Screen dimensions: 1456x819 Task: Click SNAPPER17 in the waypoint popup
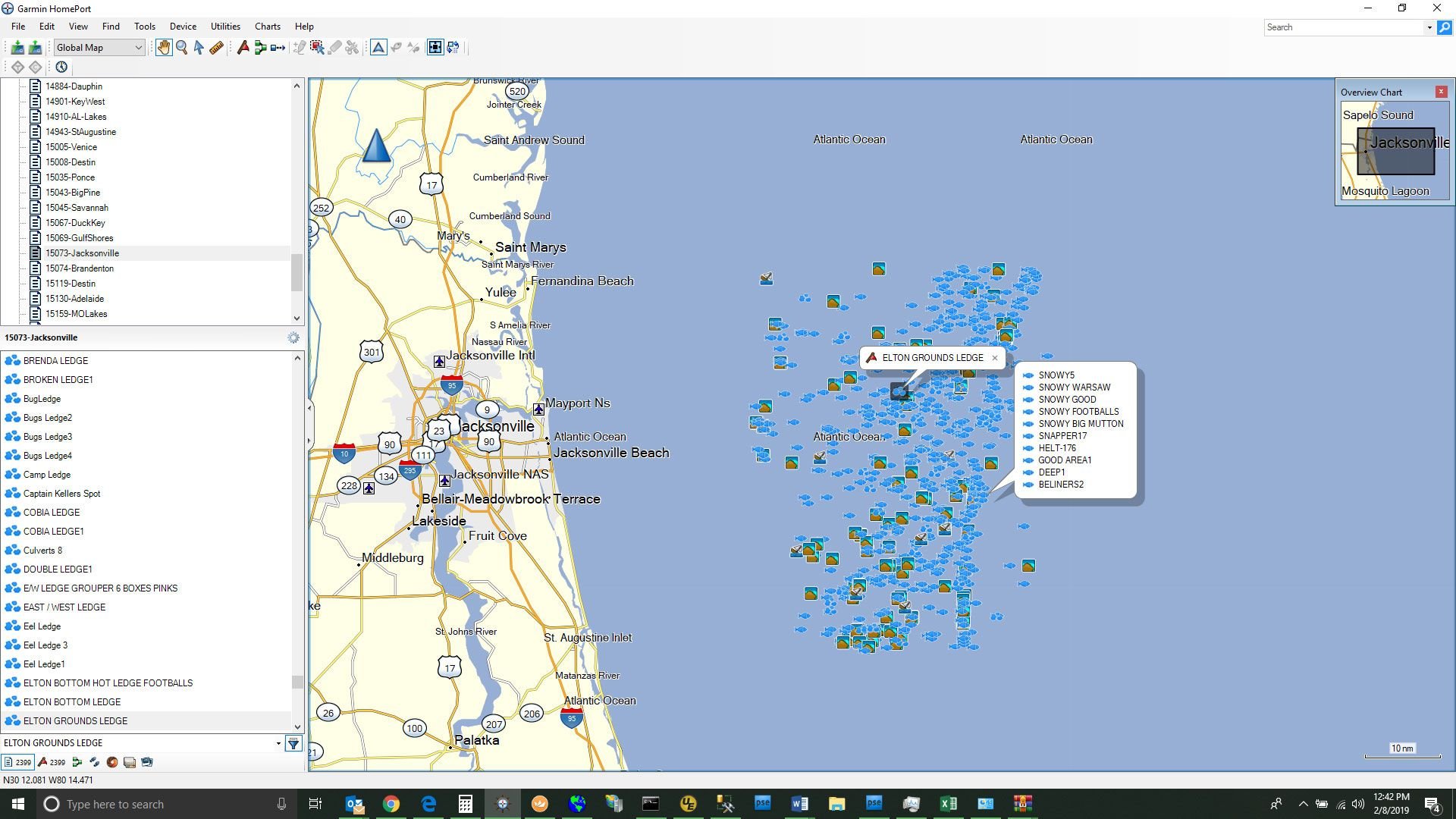coord(1062,436)
